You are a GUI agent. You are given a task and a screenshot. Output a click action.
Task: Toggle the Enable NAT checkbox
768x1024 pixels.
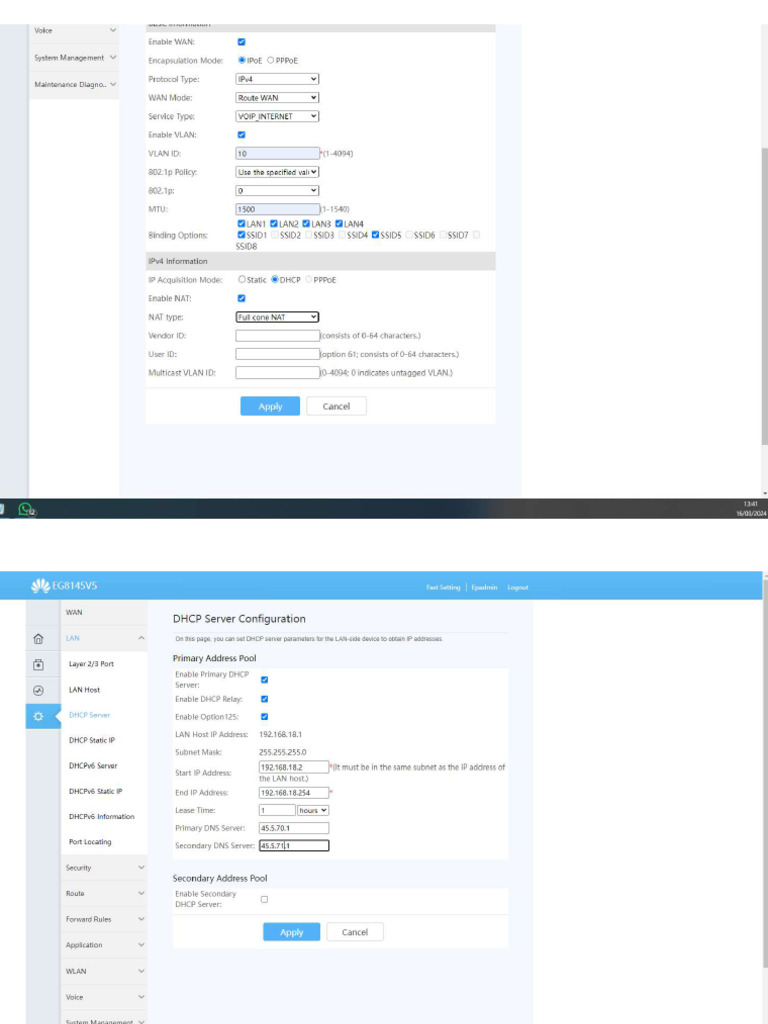pos(242,298)
